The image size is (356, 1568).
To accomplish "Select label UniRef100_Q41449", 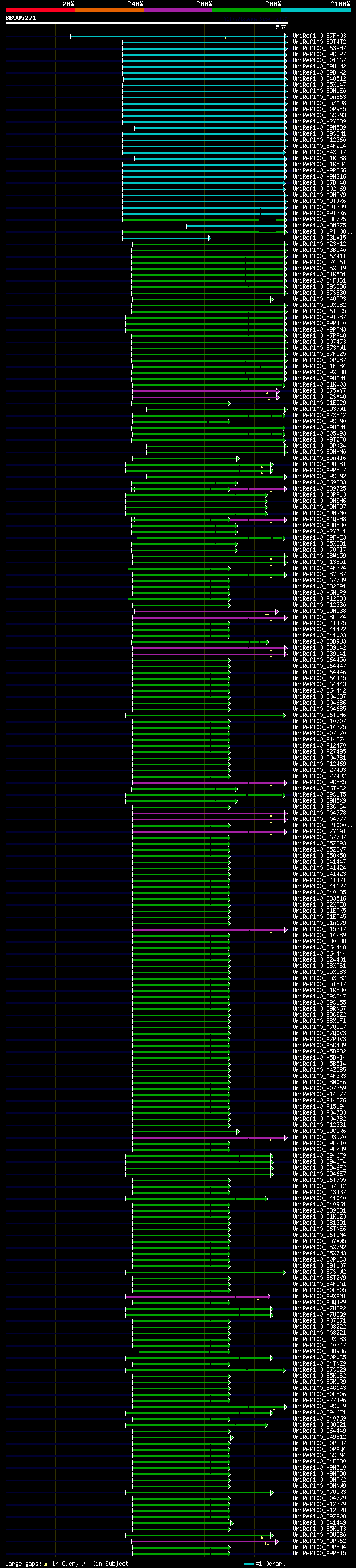I will pos(319,1523).
